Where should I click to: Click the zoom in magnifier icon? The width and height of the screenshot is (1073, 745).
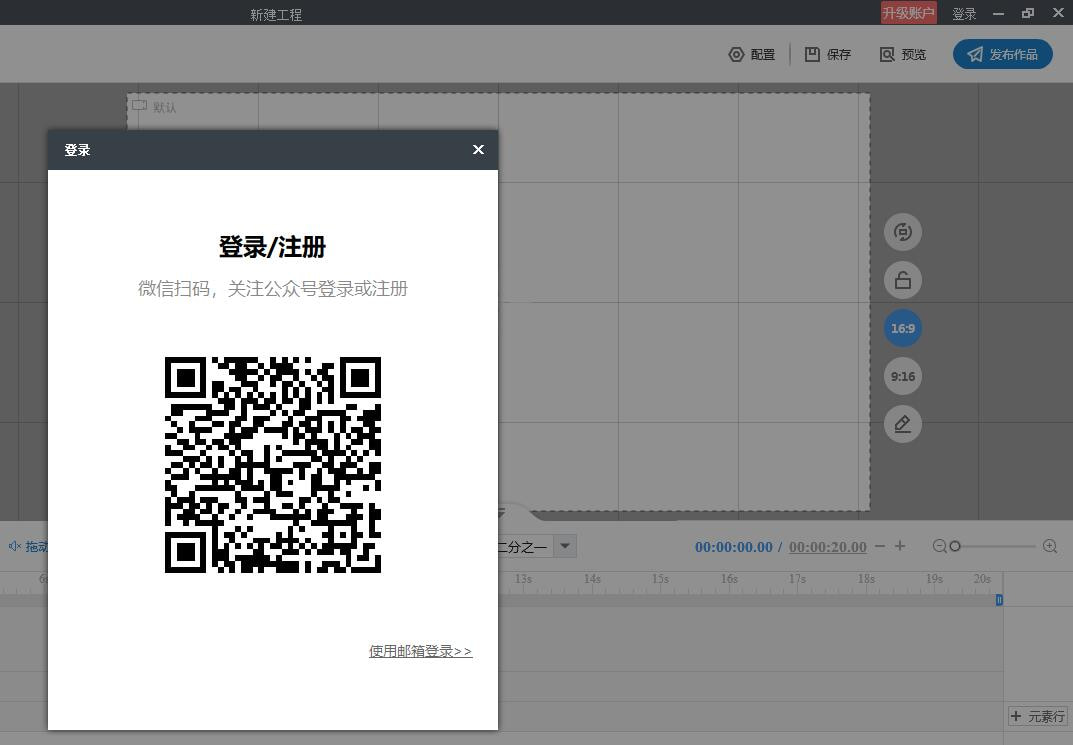point(1050,546)
